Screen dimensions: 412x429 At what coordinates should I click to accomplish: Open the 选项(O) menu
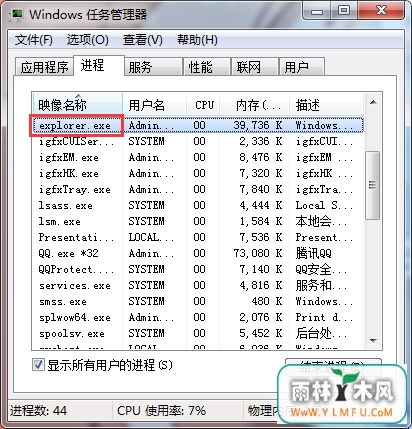[x=88, y=40]
